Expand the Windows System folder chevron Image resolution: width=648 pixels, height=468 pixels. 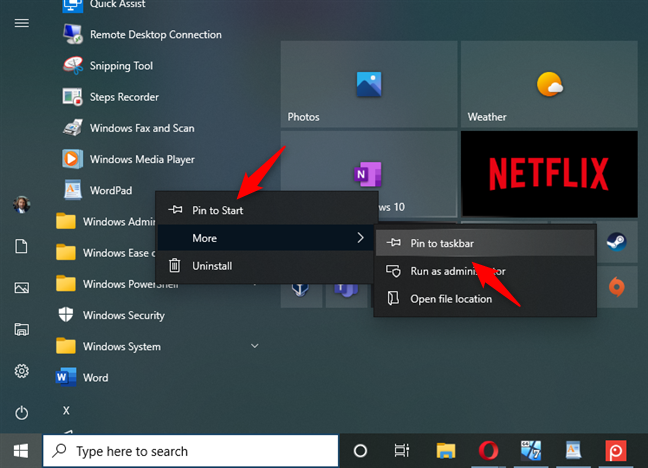click(255, 346)
